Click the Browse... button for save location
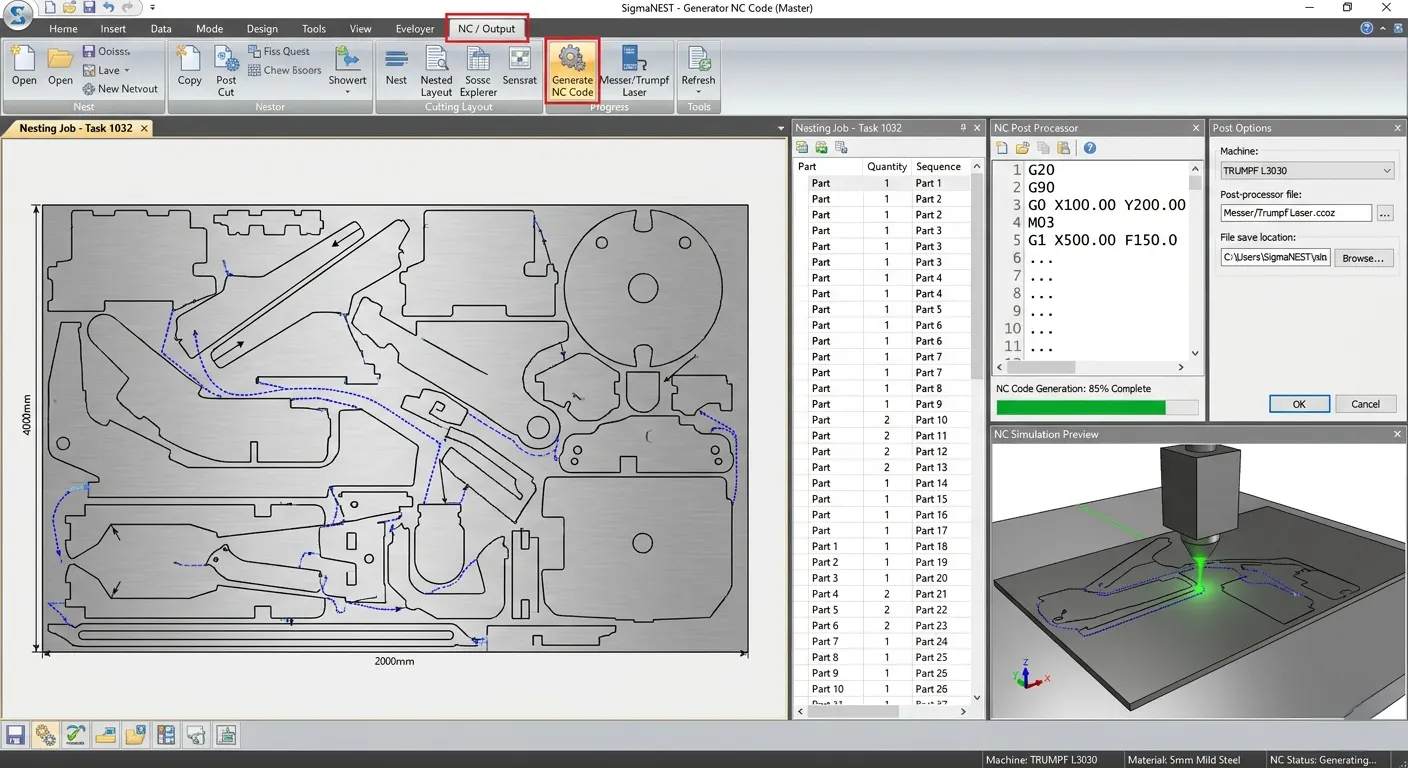The width and height of the screenshot is (1408, 768). tap(1364, 258)
